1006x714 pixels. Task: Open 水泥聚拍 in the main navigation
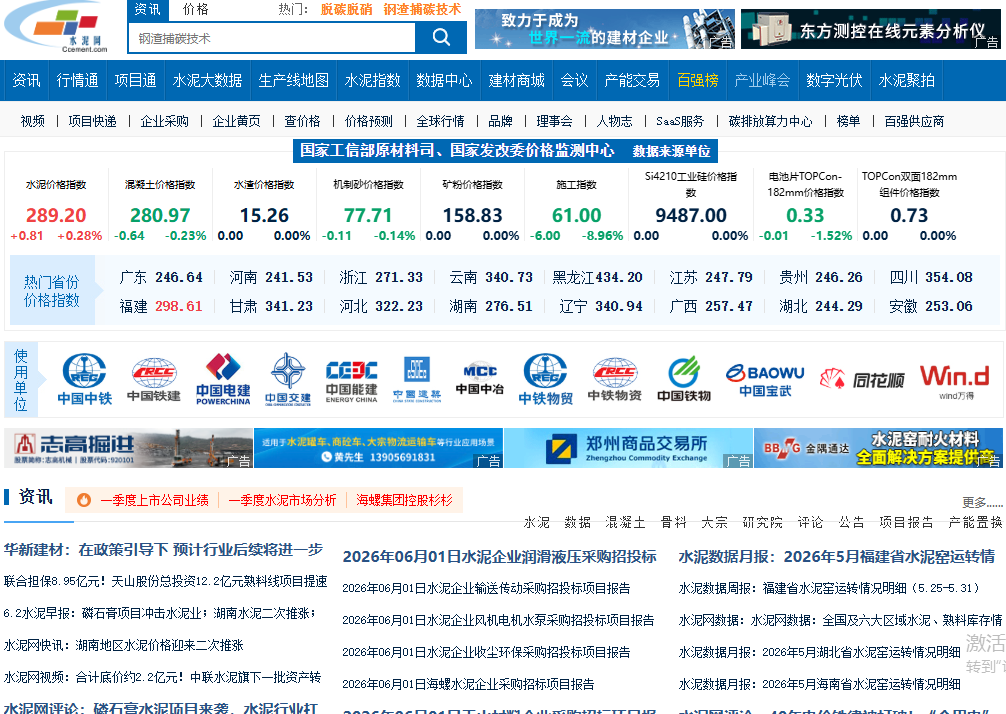pos(907,80)
